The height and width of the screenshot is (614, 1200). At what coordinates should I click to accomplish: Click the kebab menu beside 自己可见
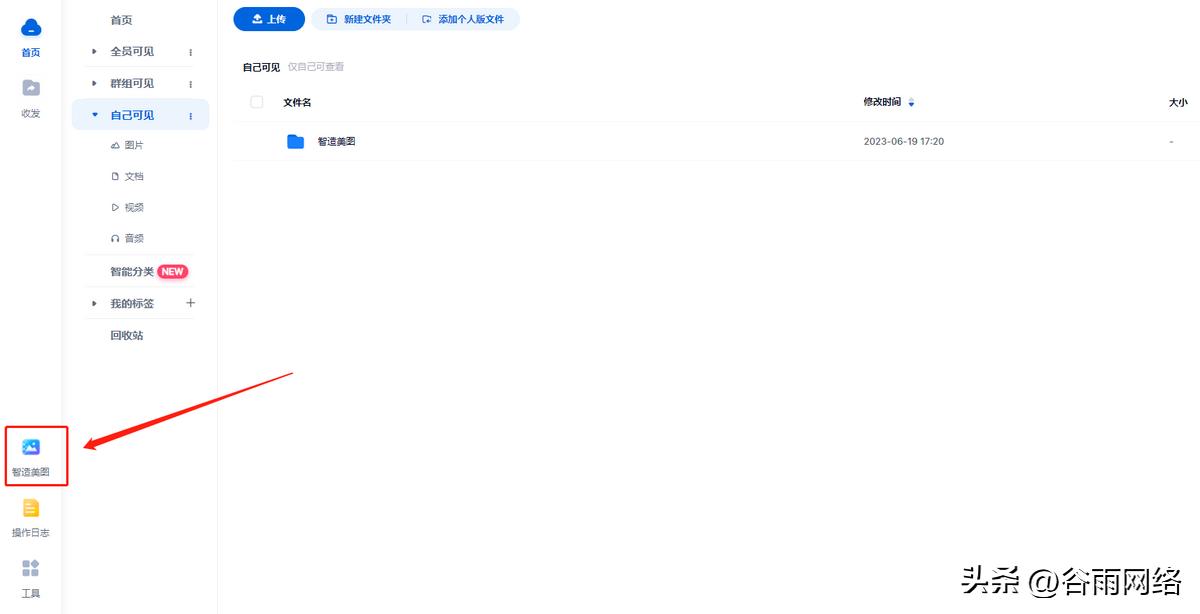click(190, 115)
